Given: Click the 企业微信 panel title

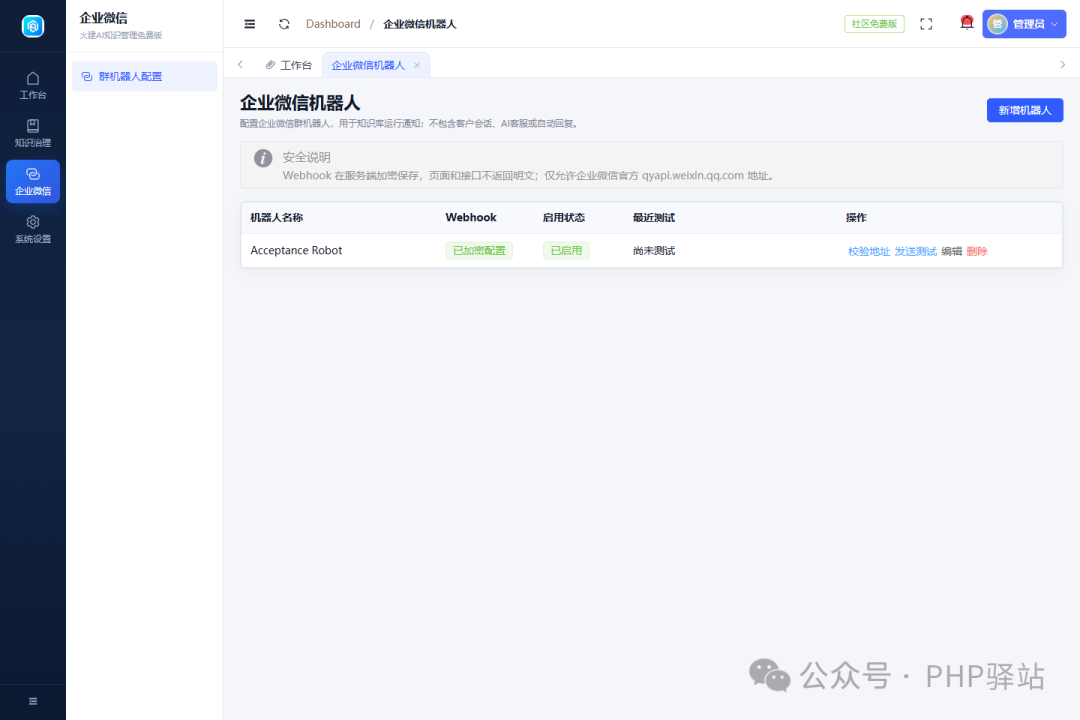Looking at the screenshot, I should 103,18.
